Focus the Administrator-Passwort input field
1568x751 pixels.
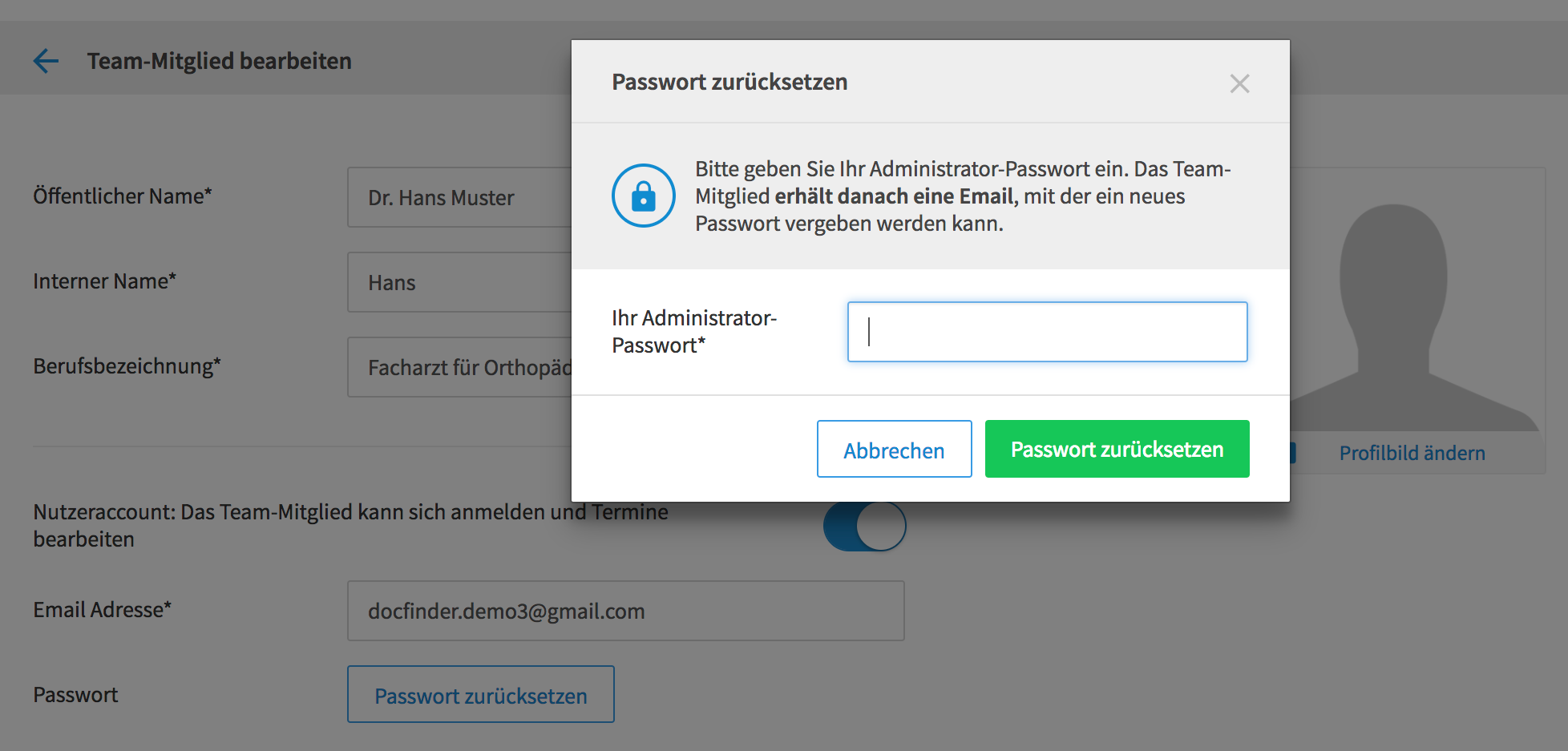(1047, 332)
